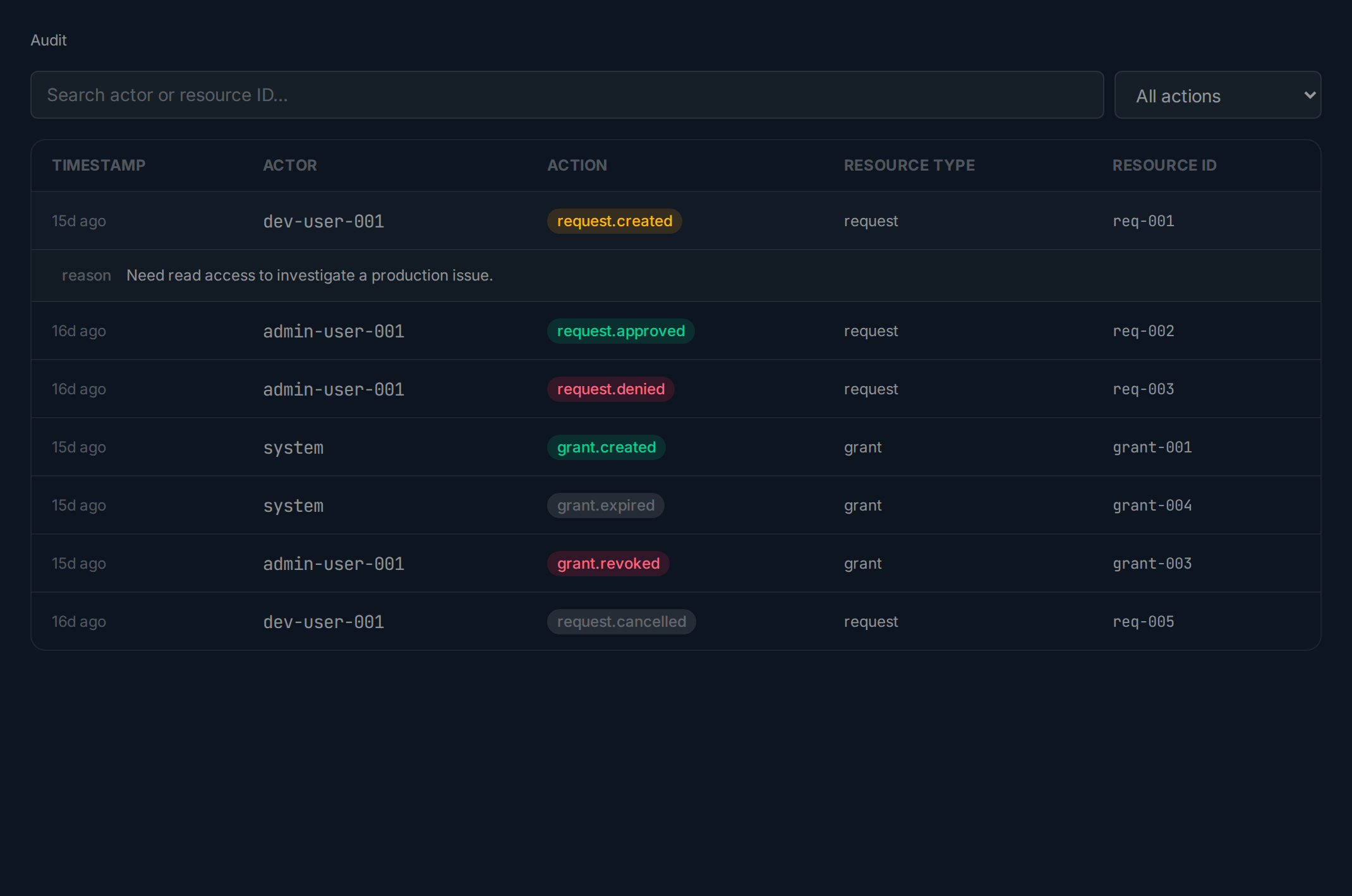Click resource type request in req-002 row
The image size is (1352, 896).
(871, 331)
